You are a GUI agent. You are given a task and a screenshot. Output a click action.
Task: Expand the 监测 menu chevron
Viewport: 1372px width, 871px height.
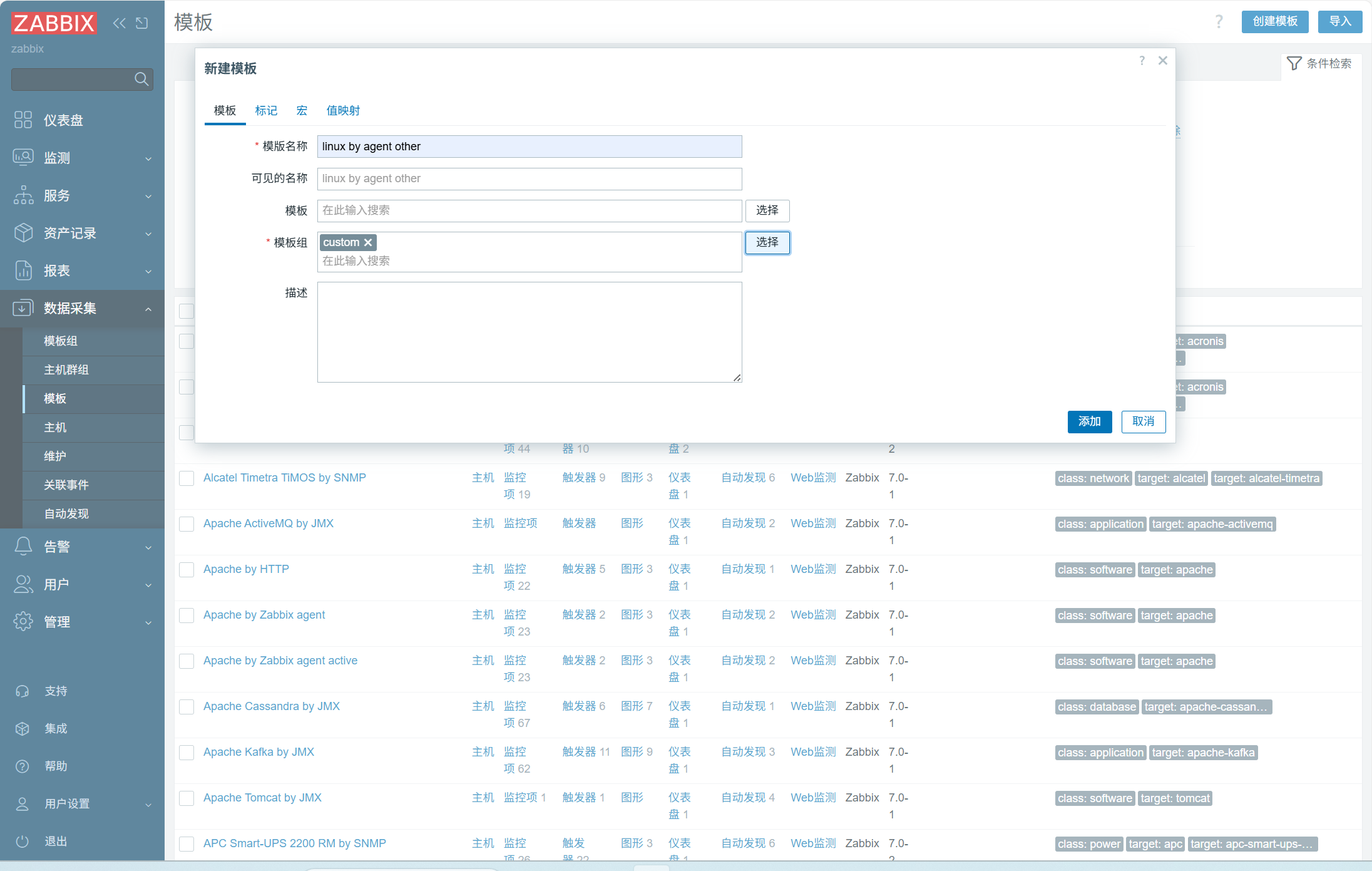point(148,158)
